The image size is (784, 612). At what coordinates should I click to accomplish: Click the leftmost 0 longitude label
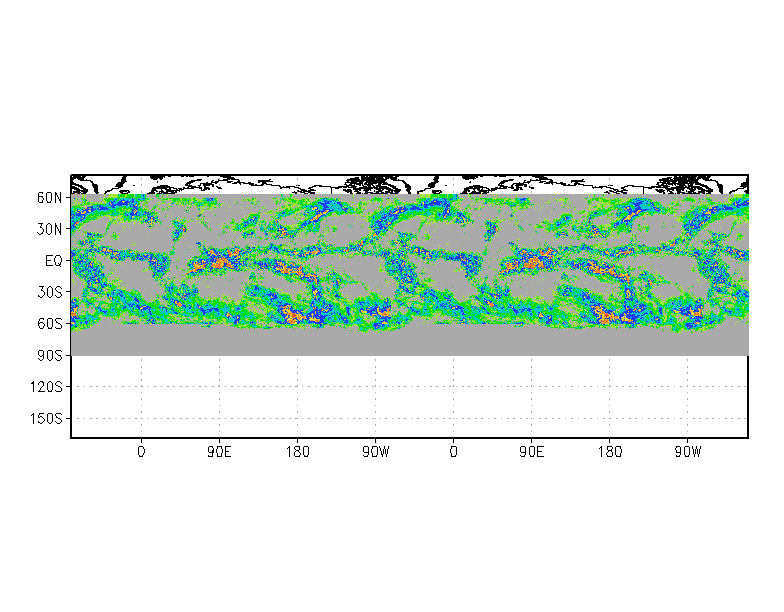coord(141,452)
